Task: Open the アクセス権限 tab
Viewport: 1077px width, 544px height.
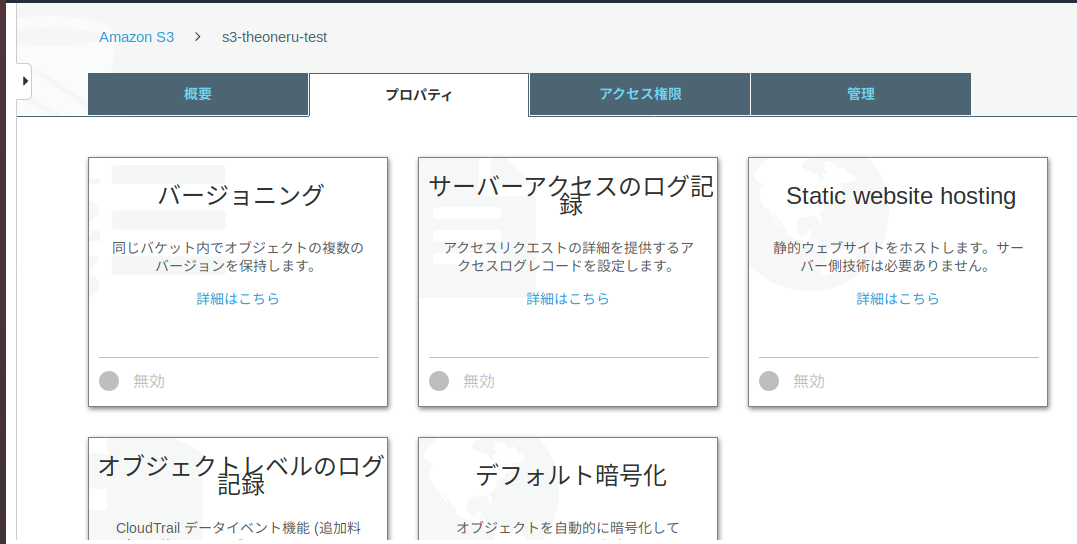Action: [x=640, y=94]
